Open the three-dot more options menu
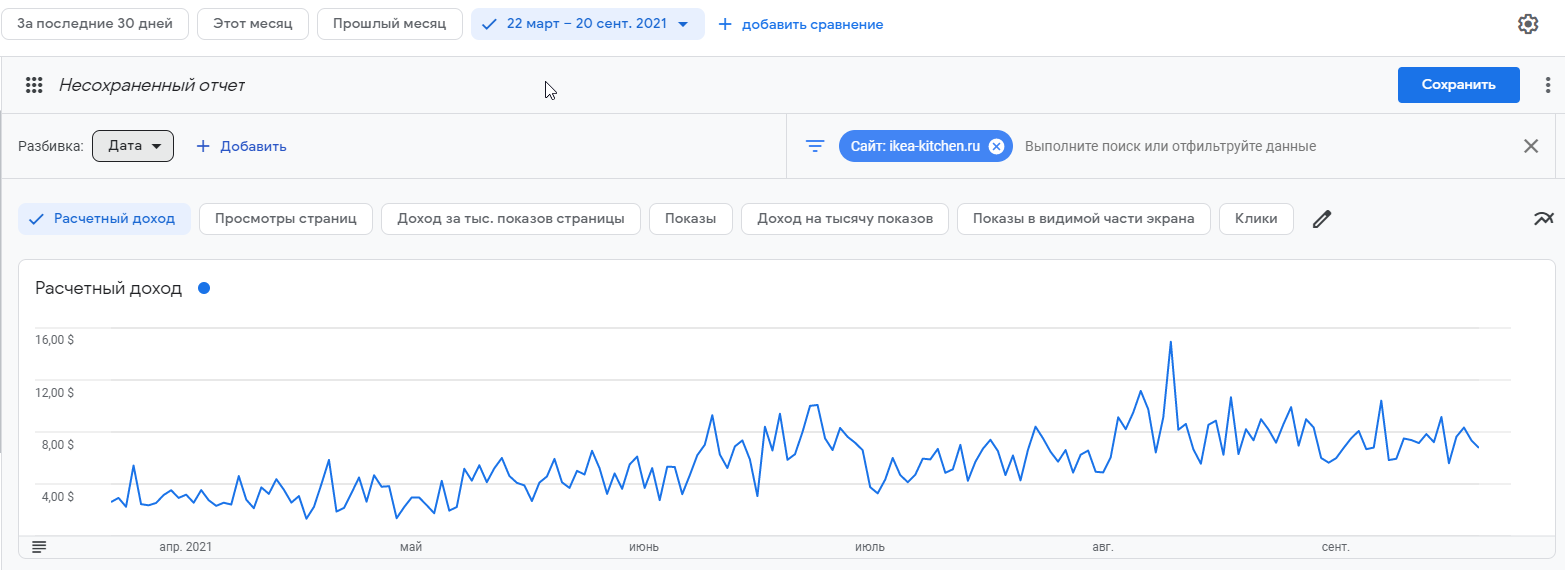The width and height of the screenshot is (1565, 570). tap(1548, 86)
